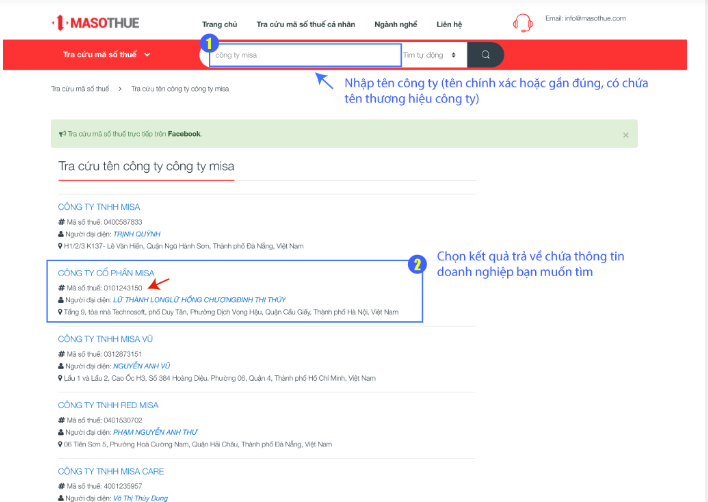The width and height of the screenshot is (708, 502).
Task: Click location pin icon for CÔNG TY CỔ PHẦN MISA address
Action: point(61,312)
